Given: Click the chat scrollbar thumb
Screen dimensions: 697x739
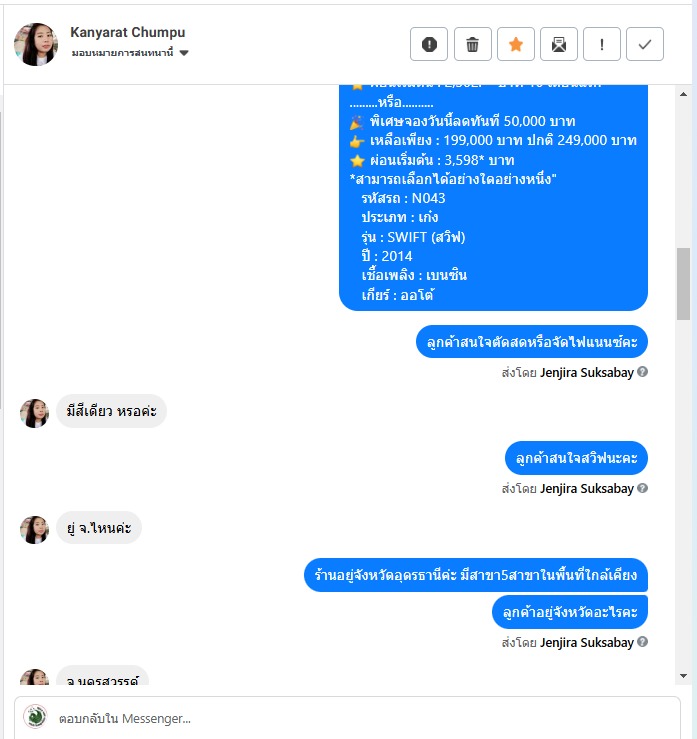Looking at the screenshot, I should pos(683,284).
